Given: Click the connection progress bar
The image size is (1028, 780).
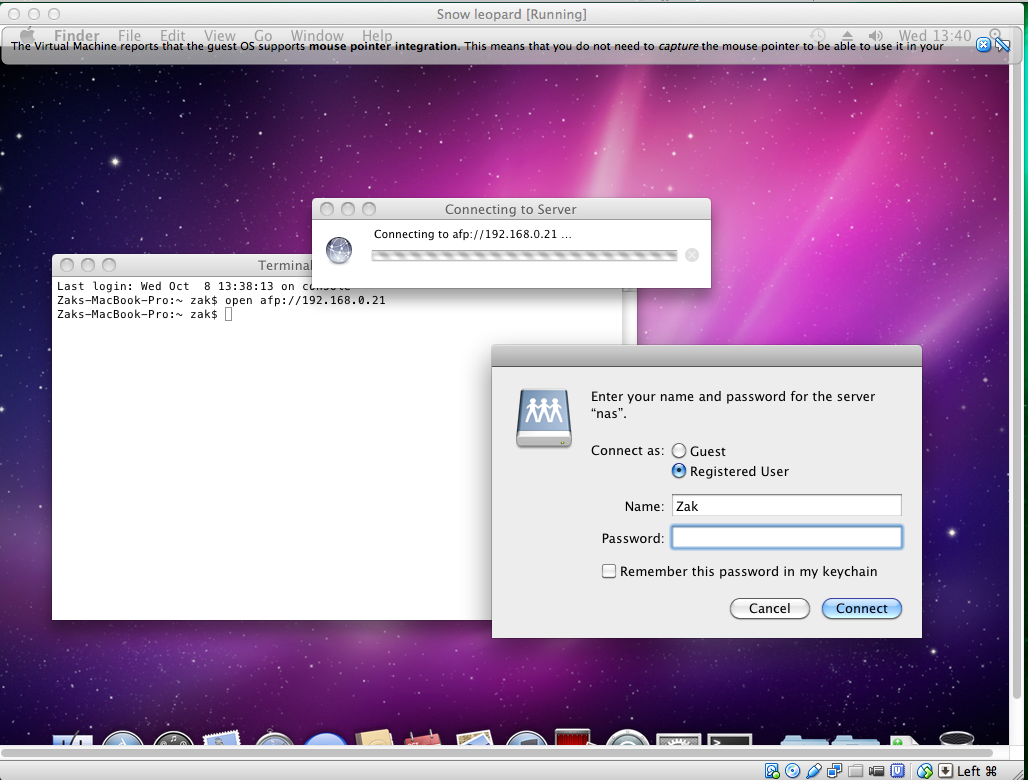Looking at the screenshot, I should coord(524,256).
